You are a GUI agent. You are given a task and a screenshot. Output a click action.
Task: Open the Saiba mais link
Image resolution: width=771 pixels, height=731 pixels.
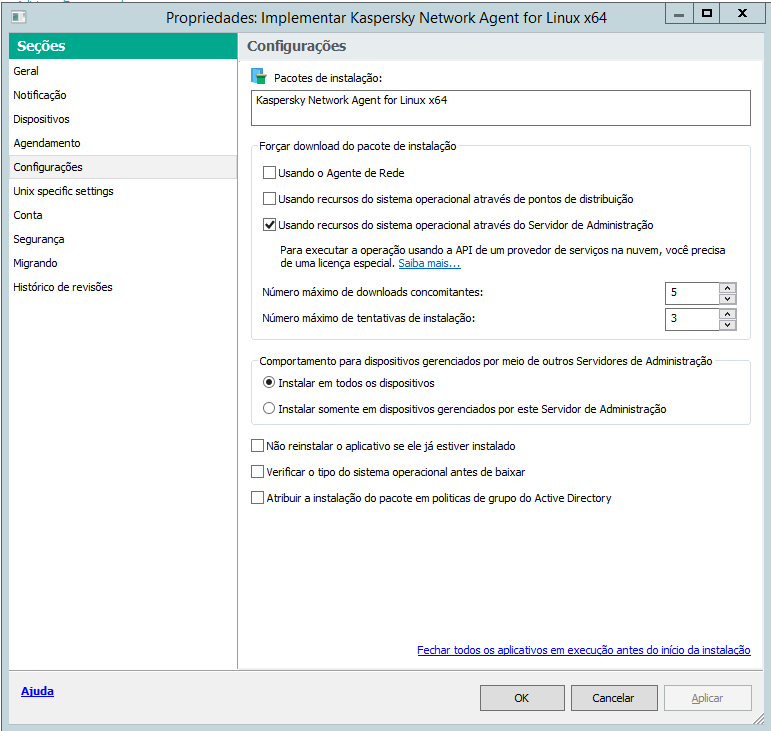tap(429, 263)
